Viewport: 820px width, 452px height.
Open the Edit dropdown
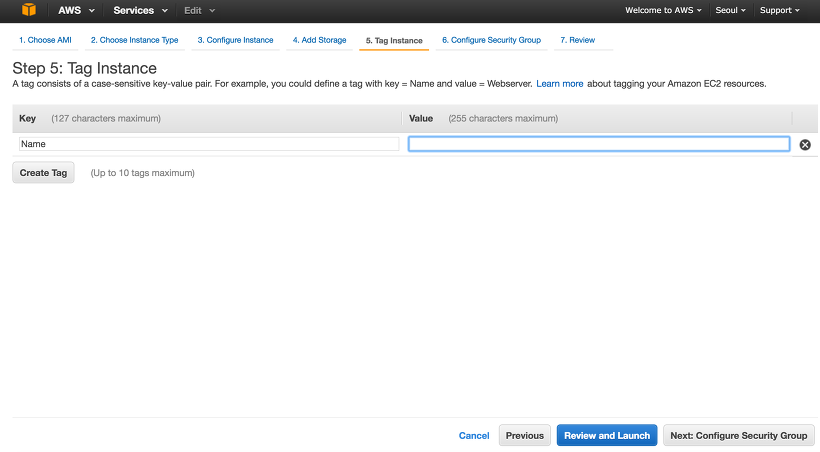[199, 10]
